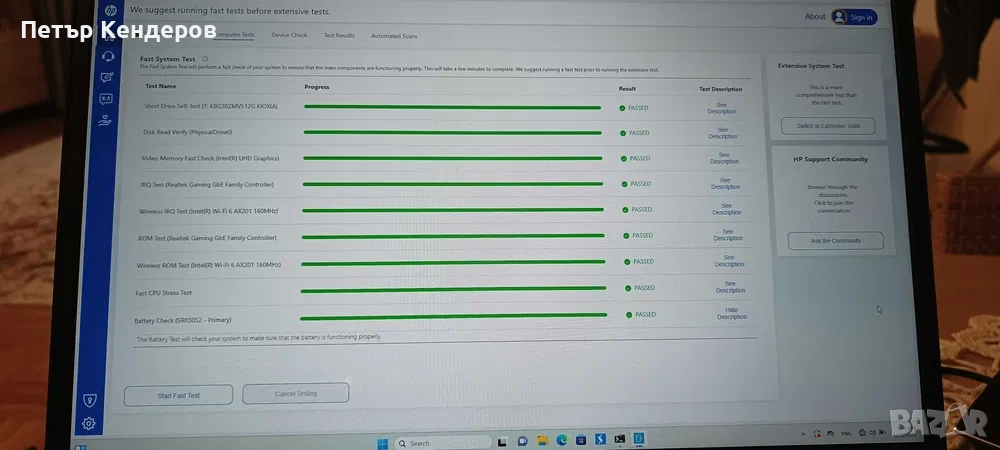
Task: Hide Description for Battery Check test
Action: 731,313
